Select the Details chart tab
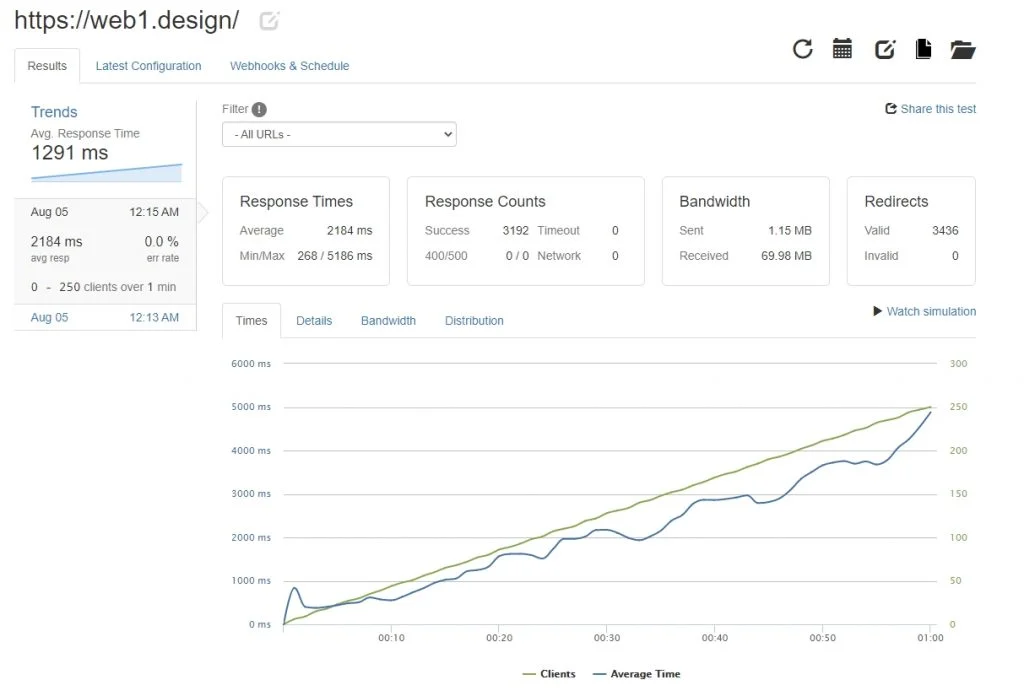1024x696 pixels. point(314,321)
